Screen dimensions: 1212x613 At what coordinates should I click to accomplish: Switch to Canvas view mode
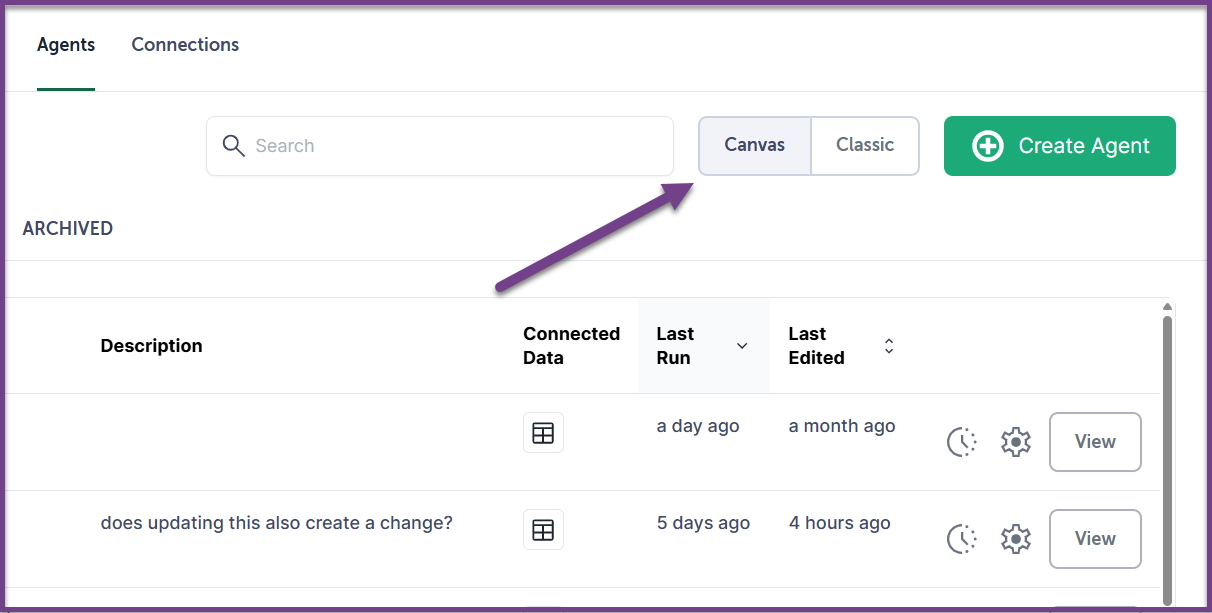[755, 145]
